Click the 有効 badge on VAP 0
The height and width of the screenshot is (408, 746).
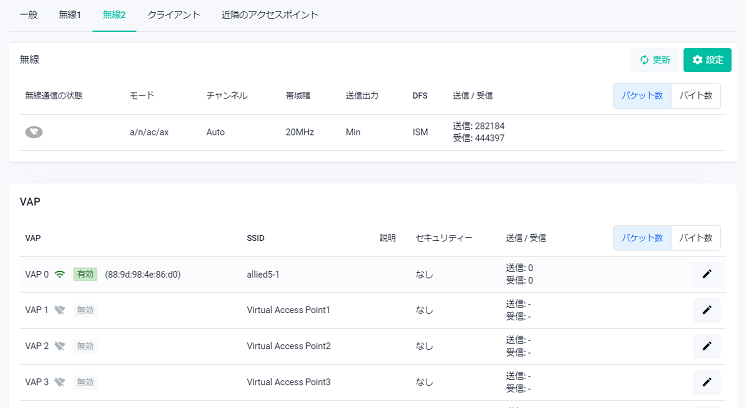(x=85, y=274)
